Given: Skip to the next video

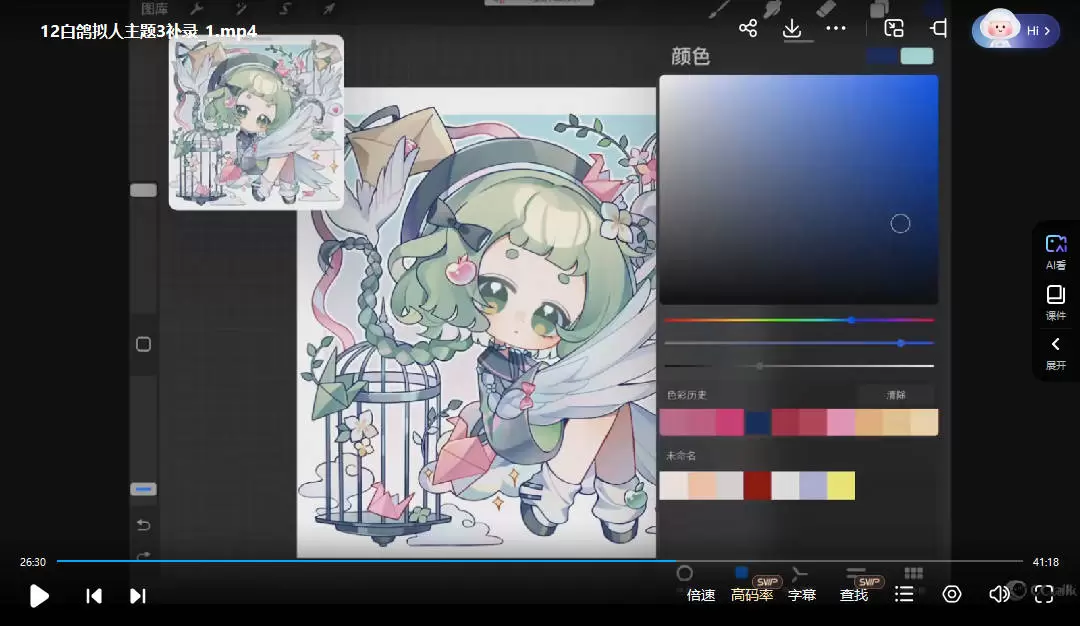Looking at the screenshot, I should (x=138, y=596).
